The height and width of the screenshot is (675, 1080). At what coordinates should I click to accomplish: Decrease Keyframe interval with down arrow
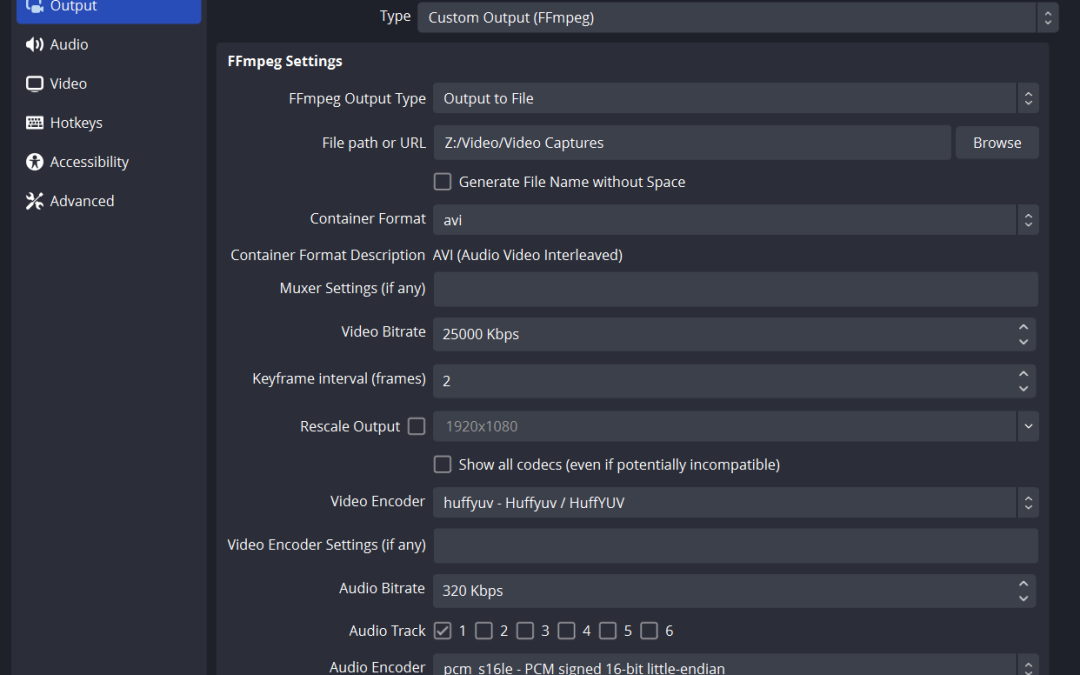[1023, 388]
